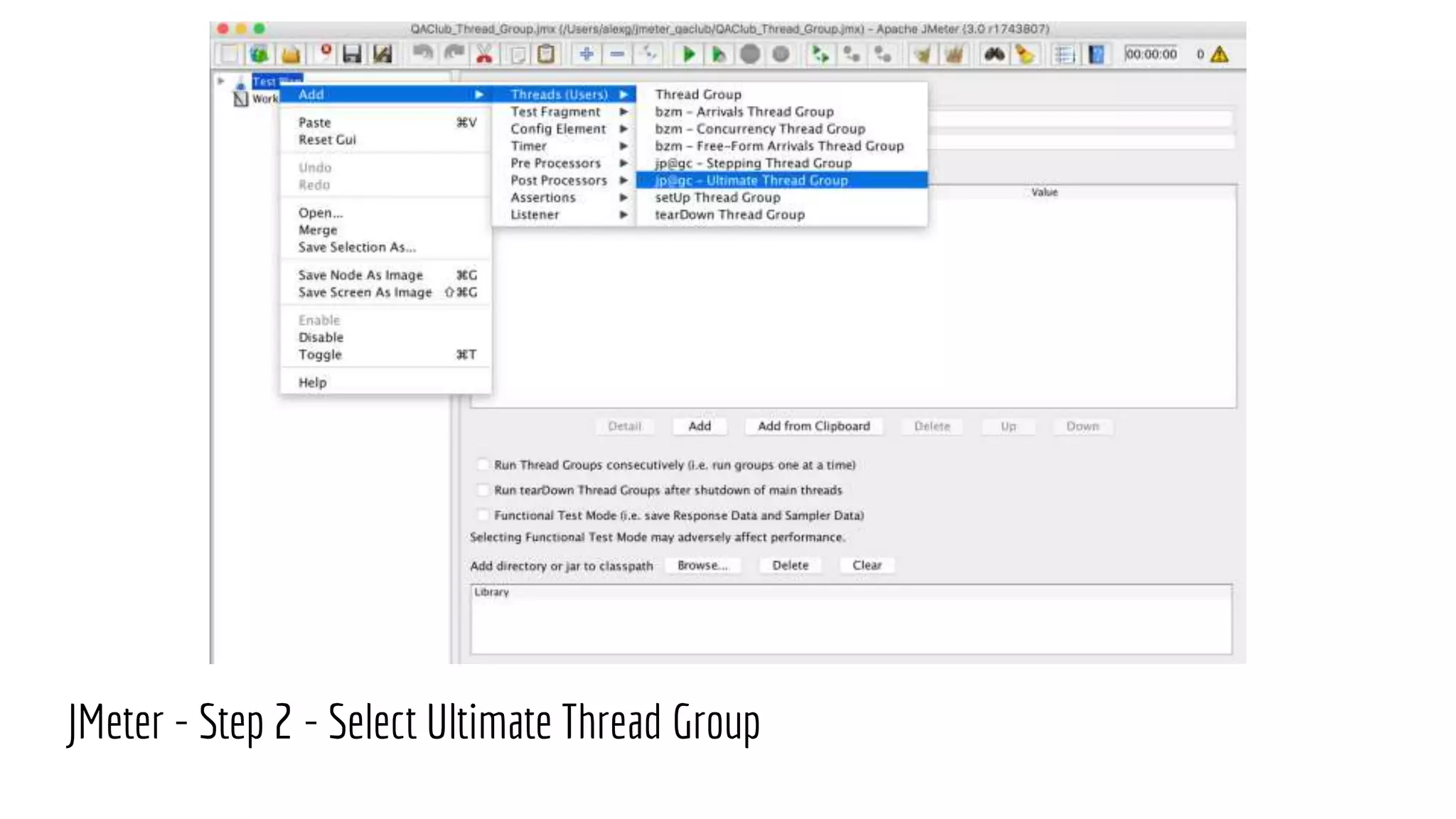The height and width of the screenshot is (819, 1456).
Task: Click the Clear All double broom icon
Action: pyautogui.click(x=953, y=54)
